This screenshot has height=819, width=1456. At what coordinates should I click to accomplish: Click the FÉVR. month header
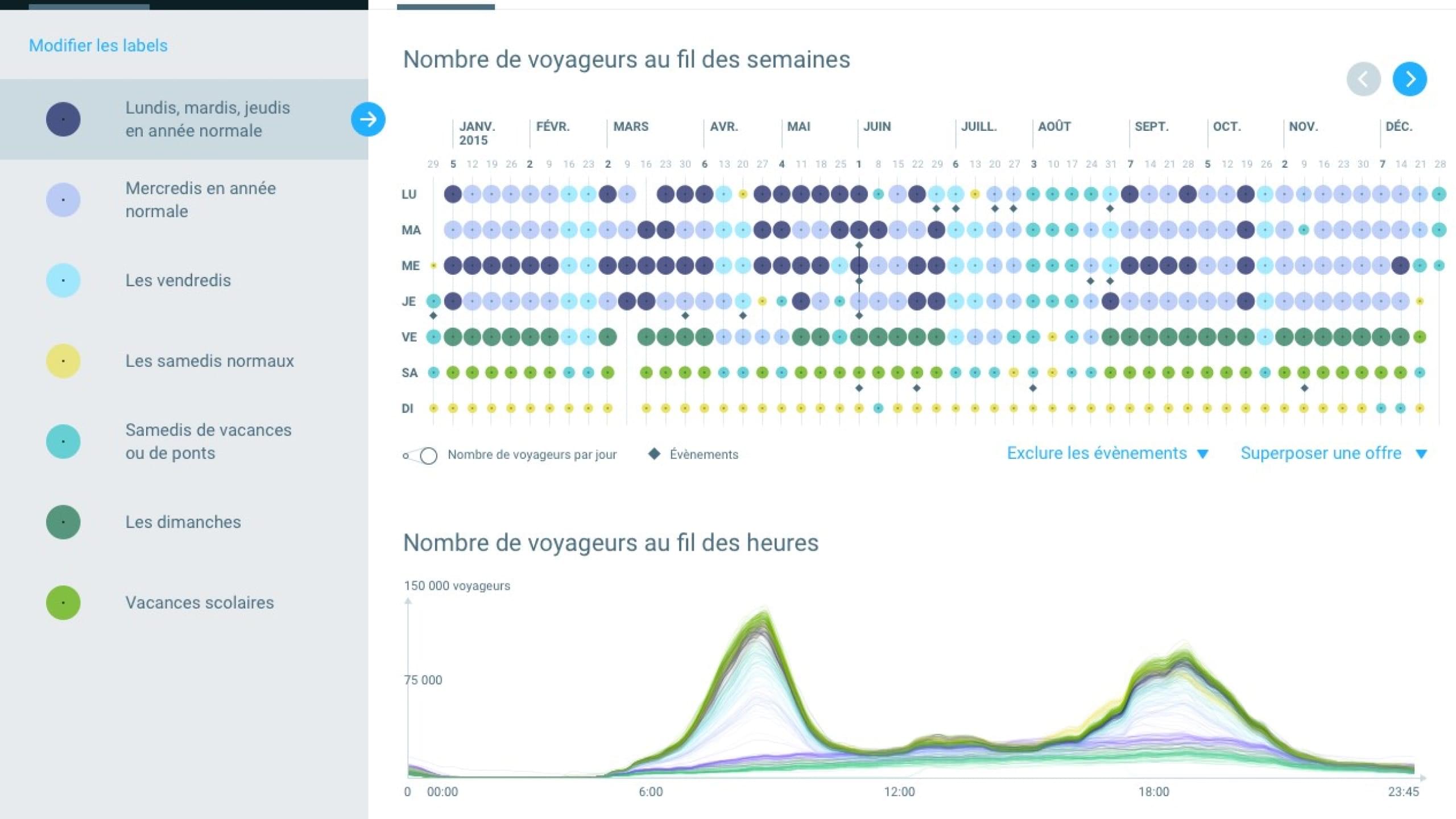(x=553, y=126)
